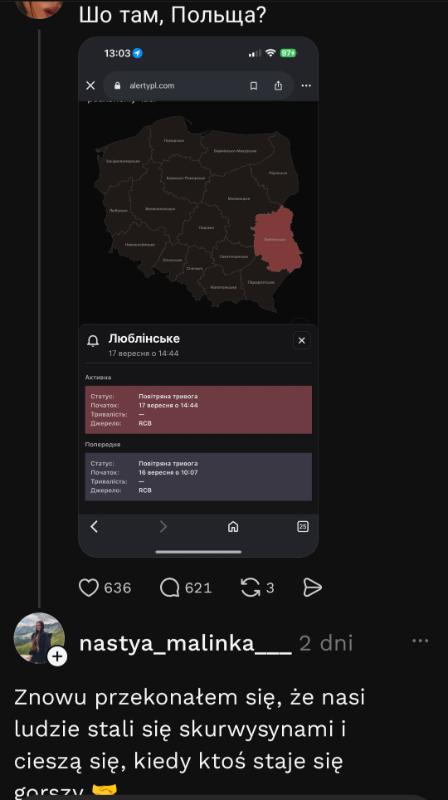448x800 pixels.
Task: Share the post with the paper-plane icon
Action: [x=312, y=588]
